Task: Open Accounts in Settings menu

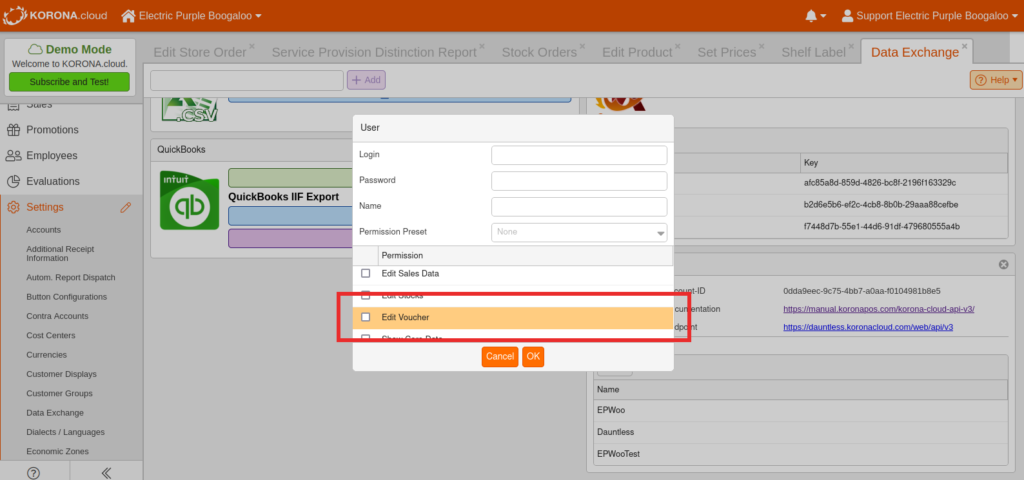Action: (44, 230)
